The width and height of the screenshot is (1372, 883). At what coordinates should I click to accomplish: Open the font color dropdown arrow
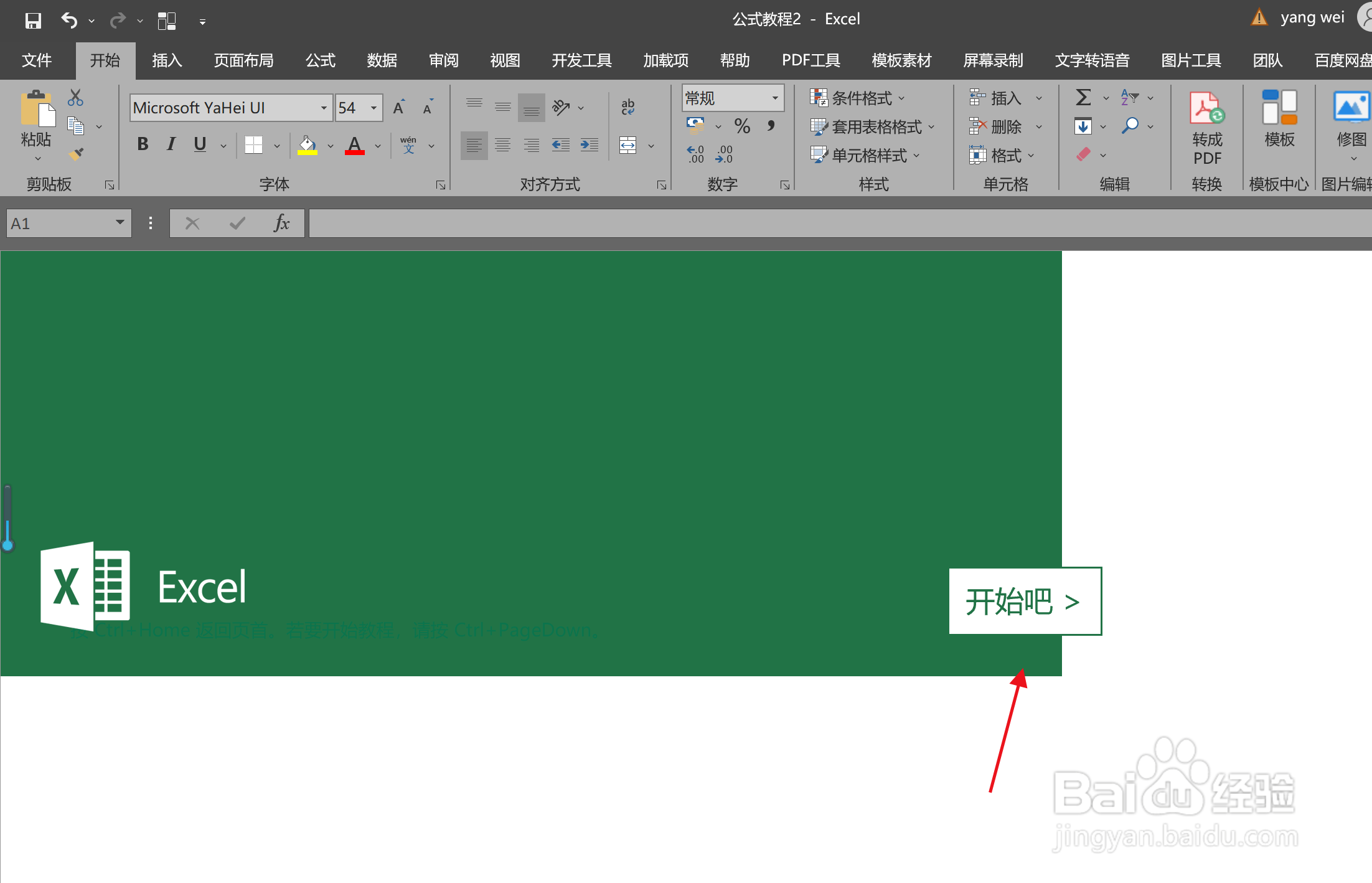click(378, 146)
